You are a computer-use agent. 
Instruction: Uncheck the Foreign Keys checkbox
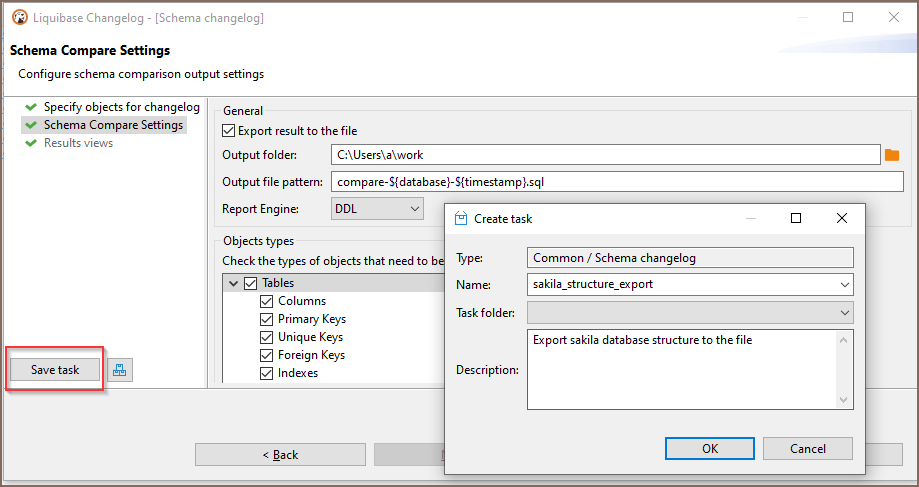pos(267,355)
